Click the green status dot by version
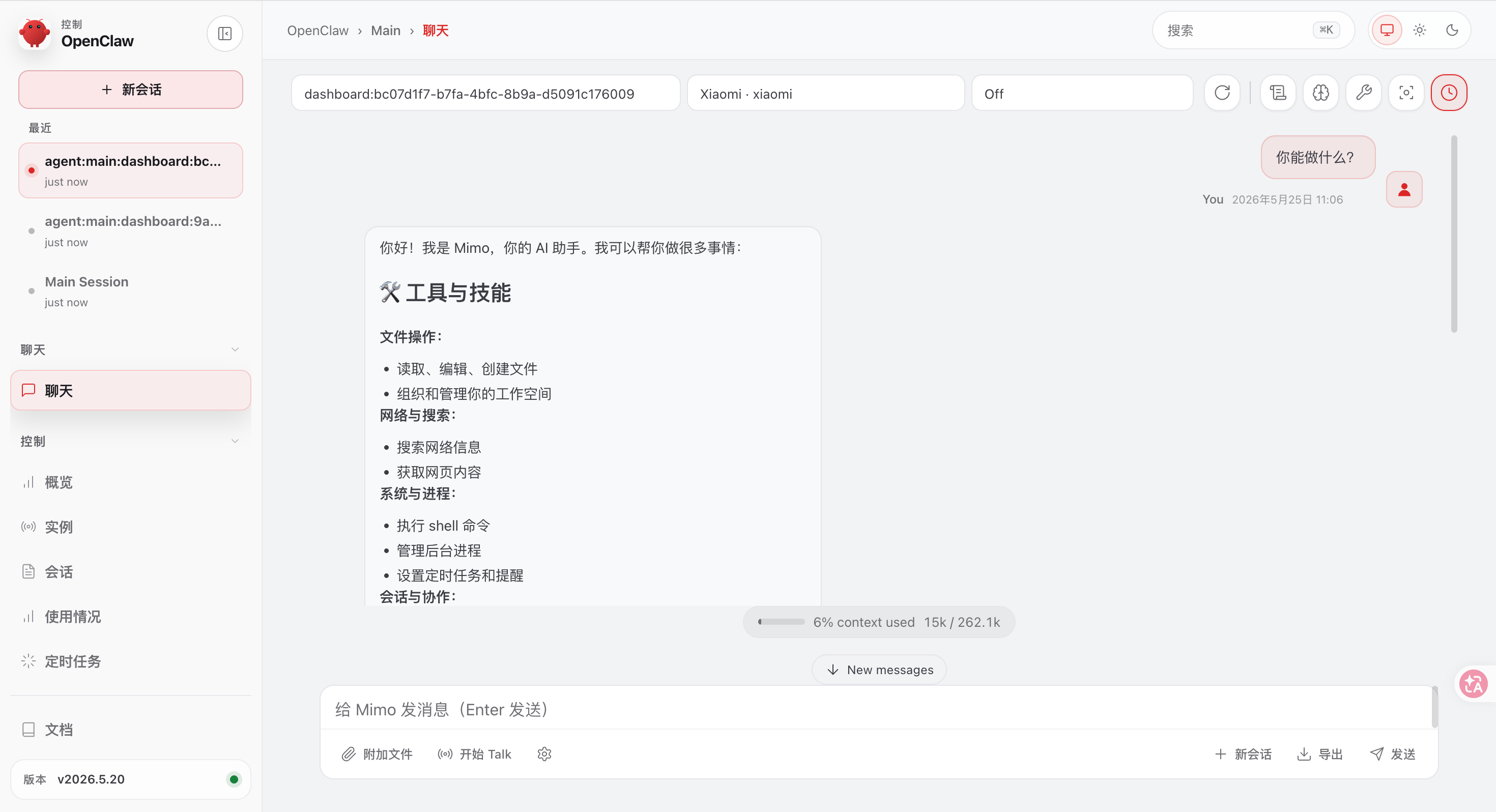This screenshot has width=1496, height=812. point(234,779)
